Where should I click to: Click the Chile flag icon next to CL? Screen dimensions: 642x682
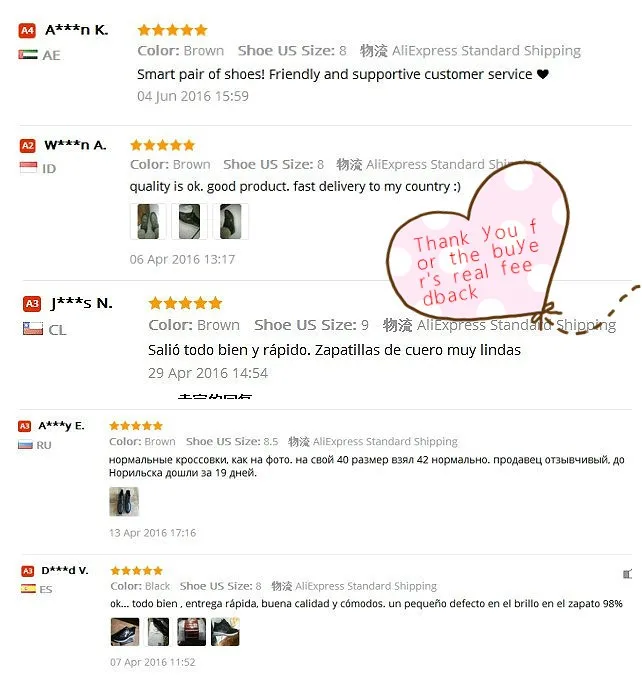point(33,328)
